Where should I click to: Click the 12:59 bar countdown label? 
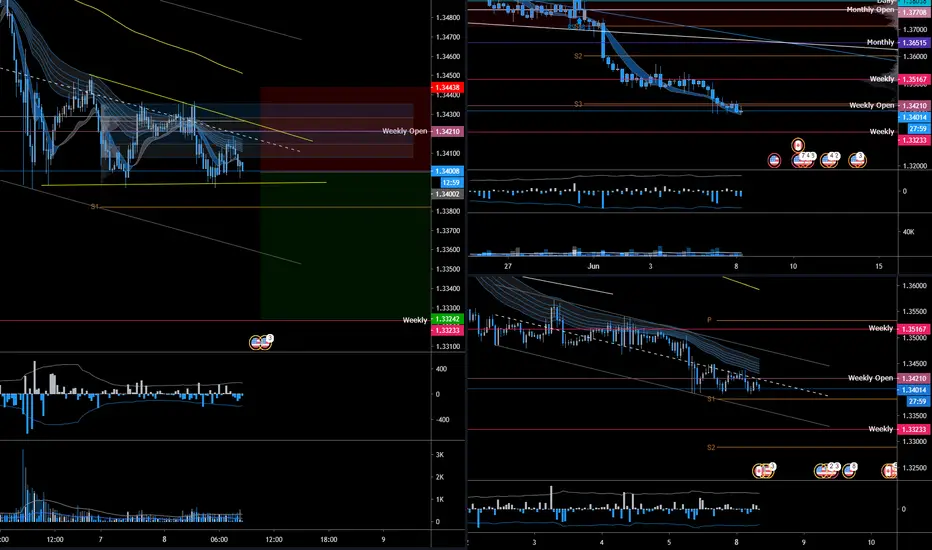(x=451, y=183)
